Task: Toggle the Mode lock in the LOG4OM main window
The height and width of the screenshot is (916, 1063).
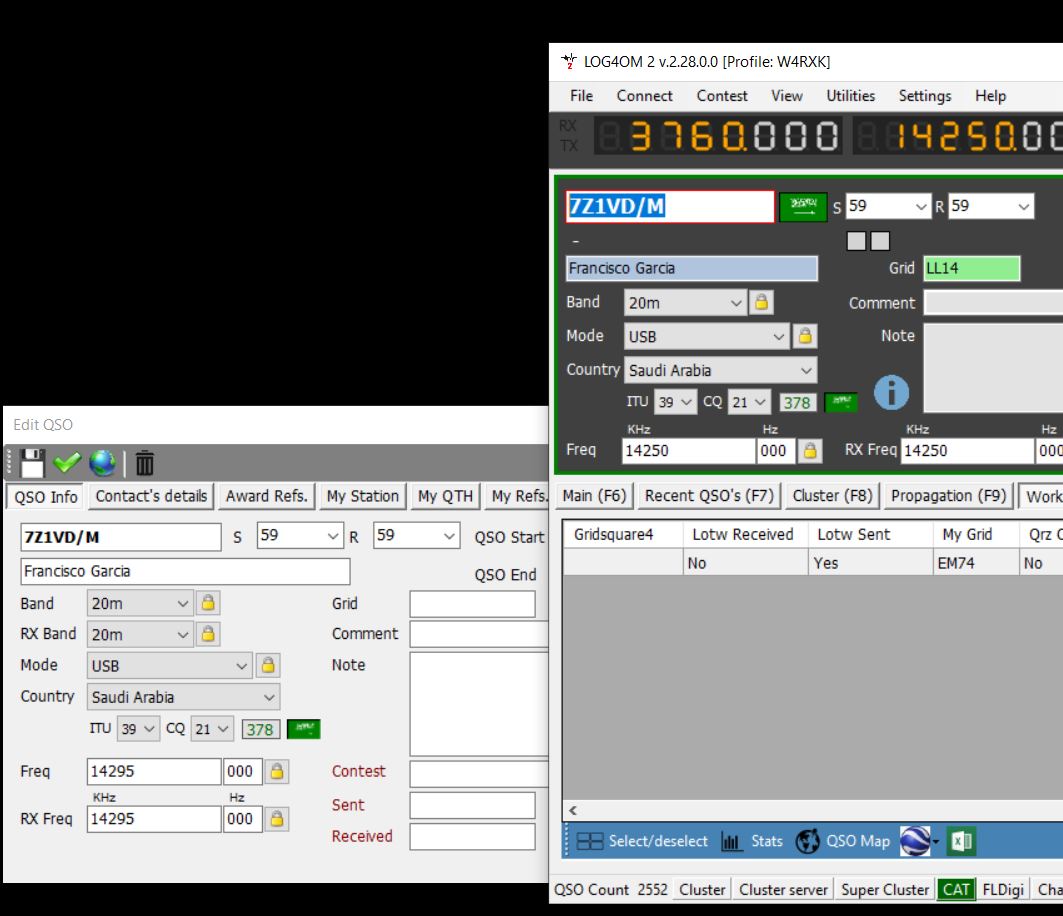Action: pos(805,336)
